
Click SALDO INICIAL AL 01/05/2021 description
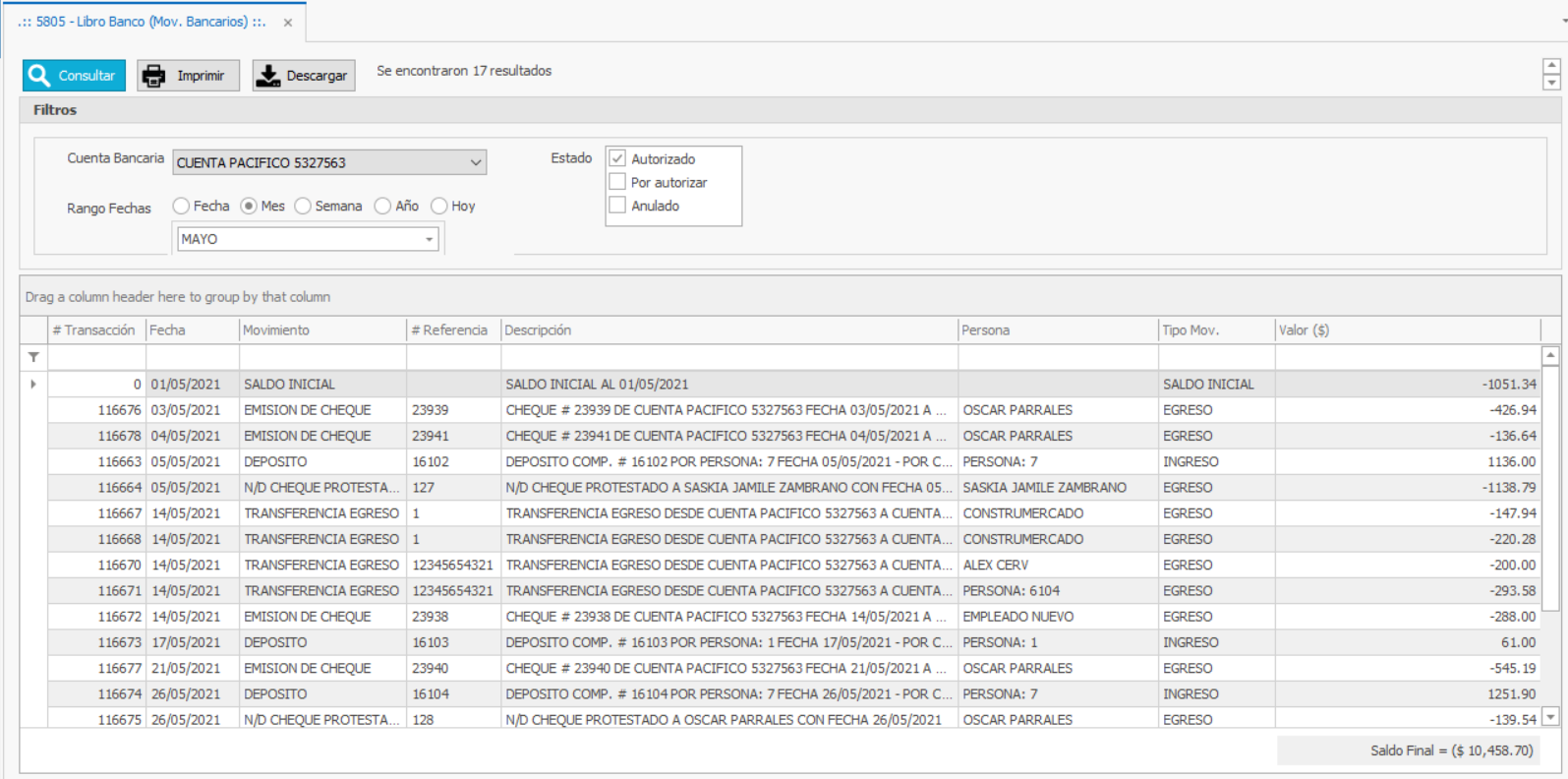coord(729,385)
